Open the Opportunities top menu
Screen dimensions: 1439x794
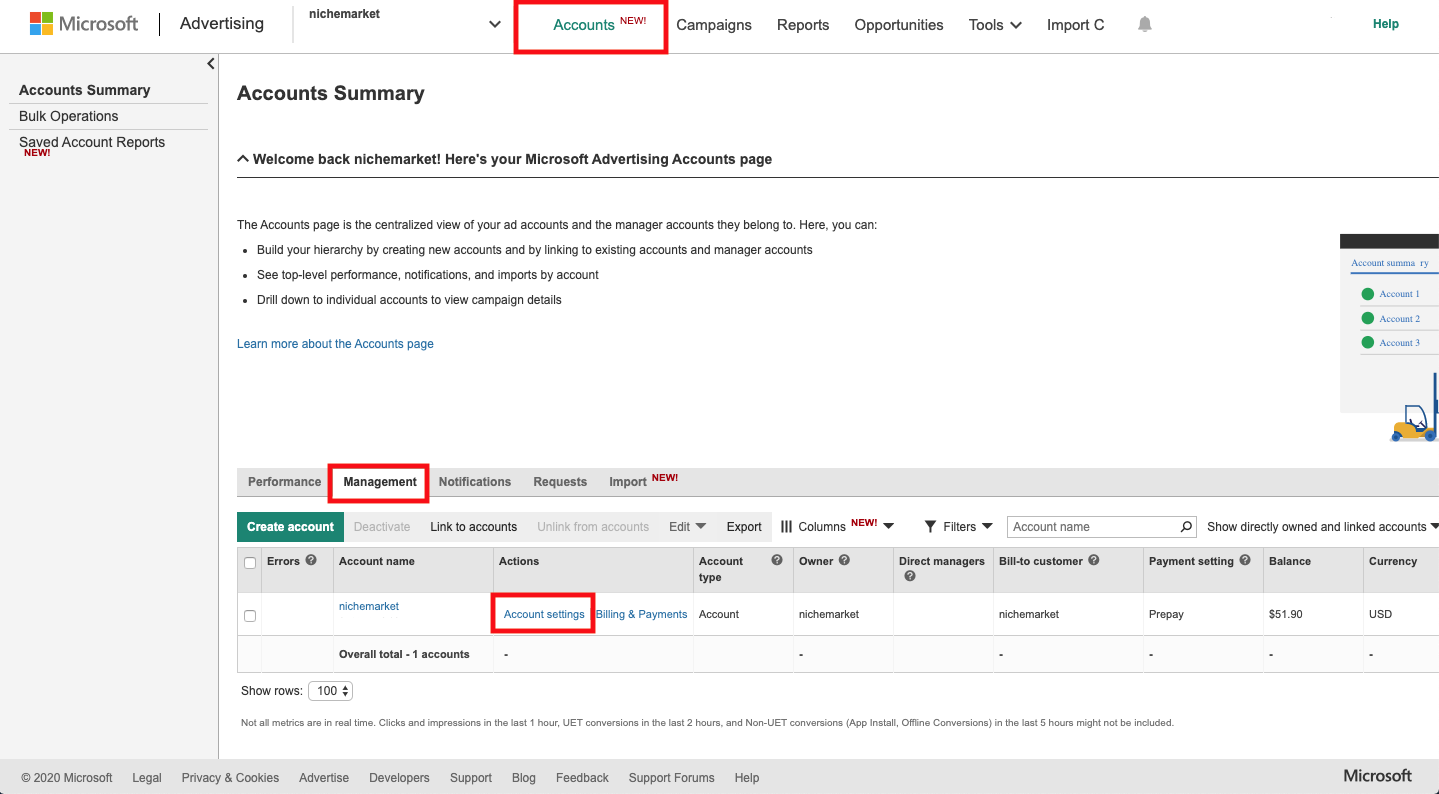point(899,25)
